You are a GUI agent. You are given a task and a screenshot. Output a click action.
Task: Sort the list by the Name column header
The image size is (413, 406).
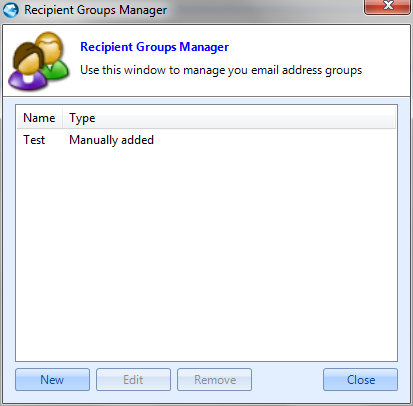39,118
